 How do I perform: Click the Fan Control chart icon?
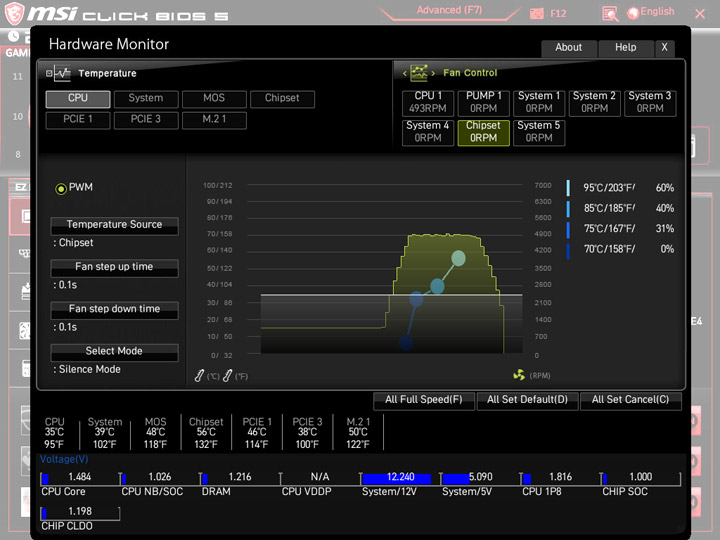click(x=419, y=73)
